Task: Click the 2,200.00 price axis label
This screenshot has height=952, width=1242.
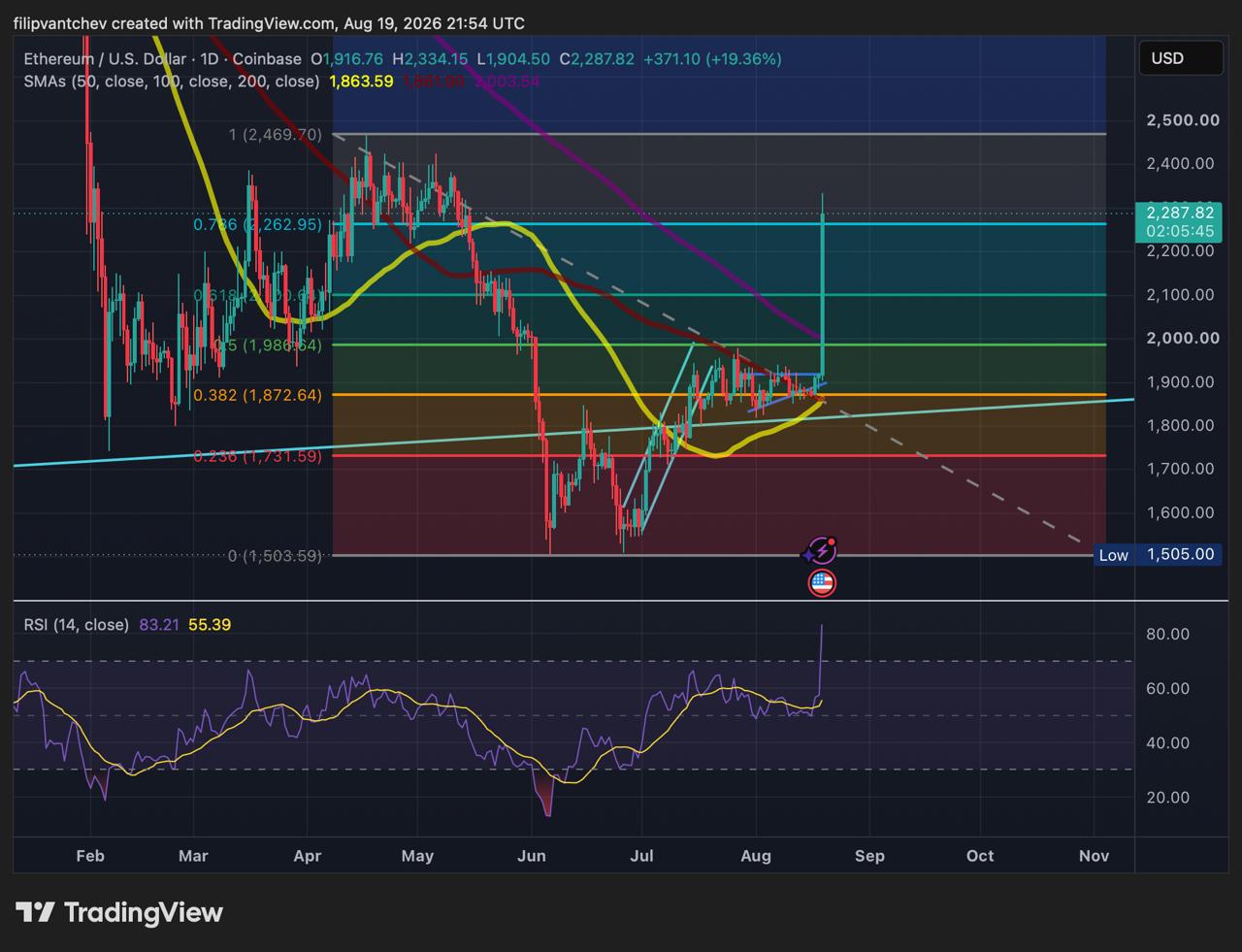Action: 1179,250
